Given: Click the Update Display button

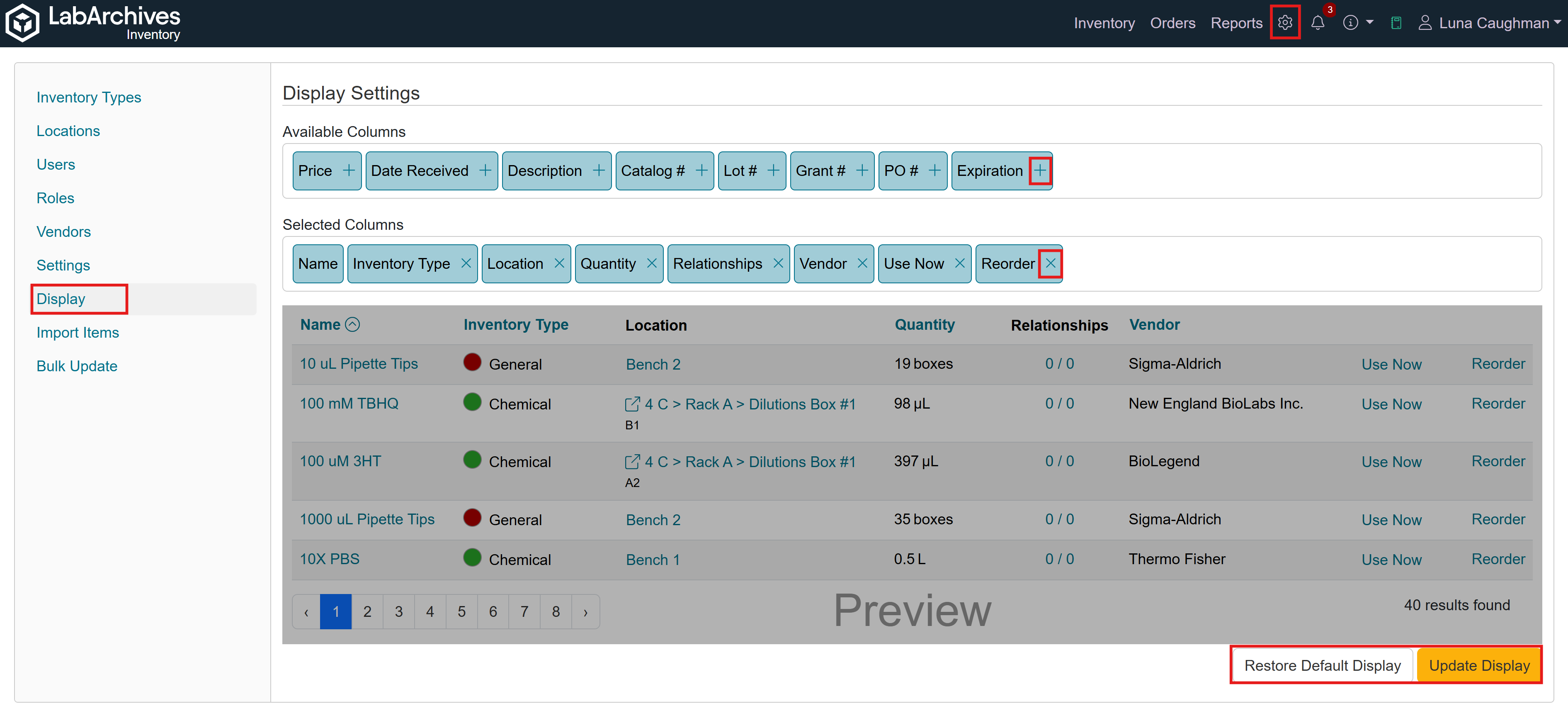Looking at the screenshot, I should click(x=1478, y=665).
